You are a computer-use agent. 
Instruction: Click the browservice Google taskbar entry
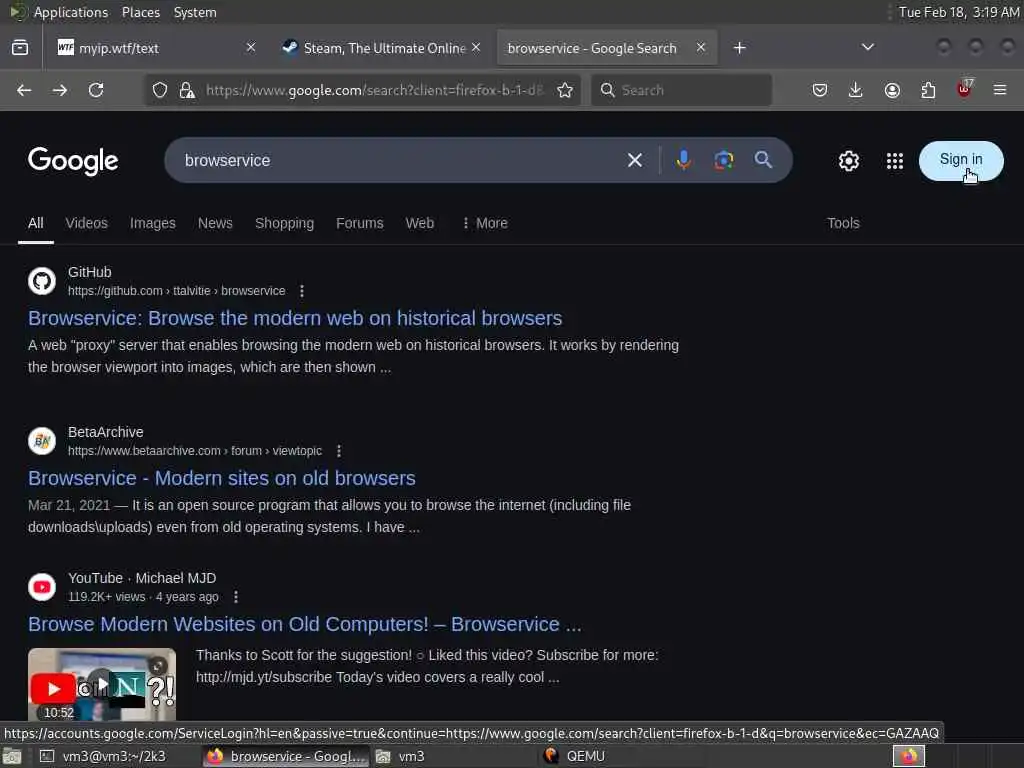pyautogui.click(x=286, y=756)
